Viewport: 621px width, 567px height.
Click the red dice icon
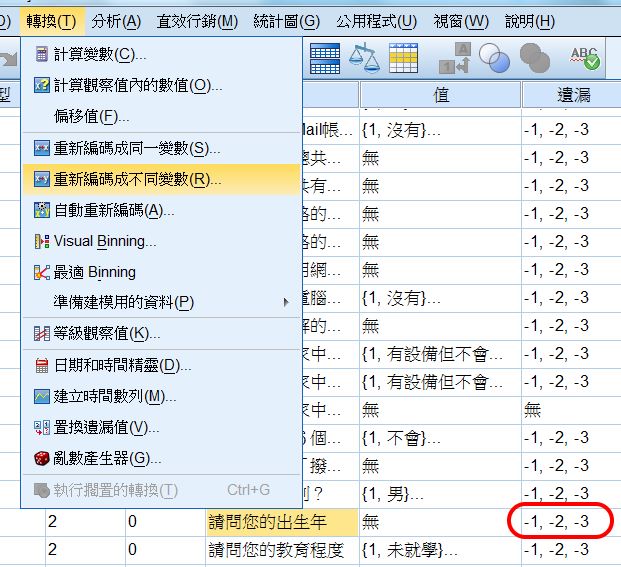point(42,459)
